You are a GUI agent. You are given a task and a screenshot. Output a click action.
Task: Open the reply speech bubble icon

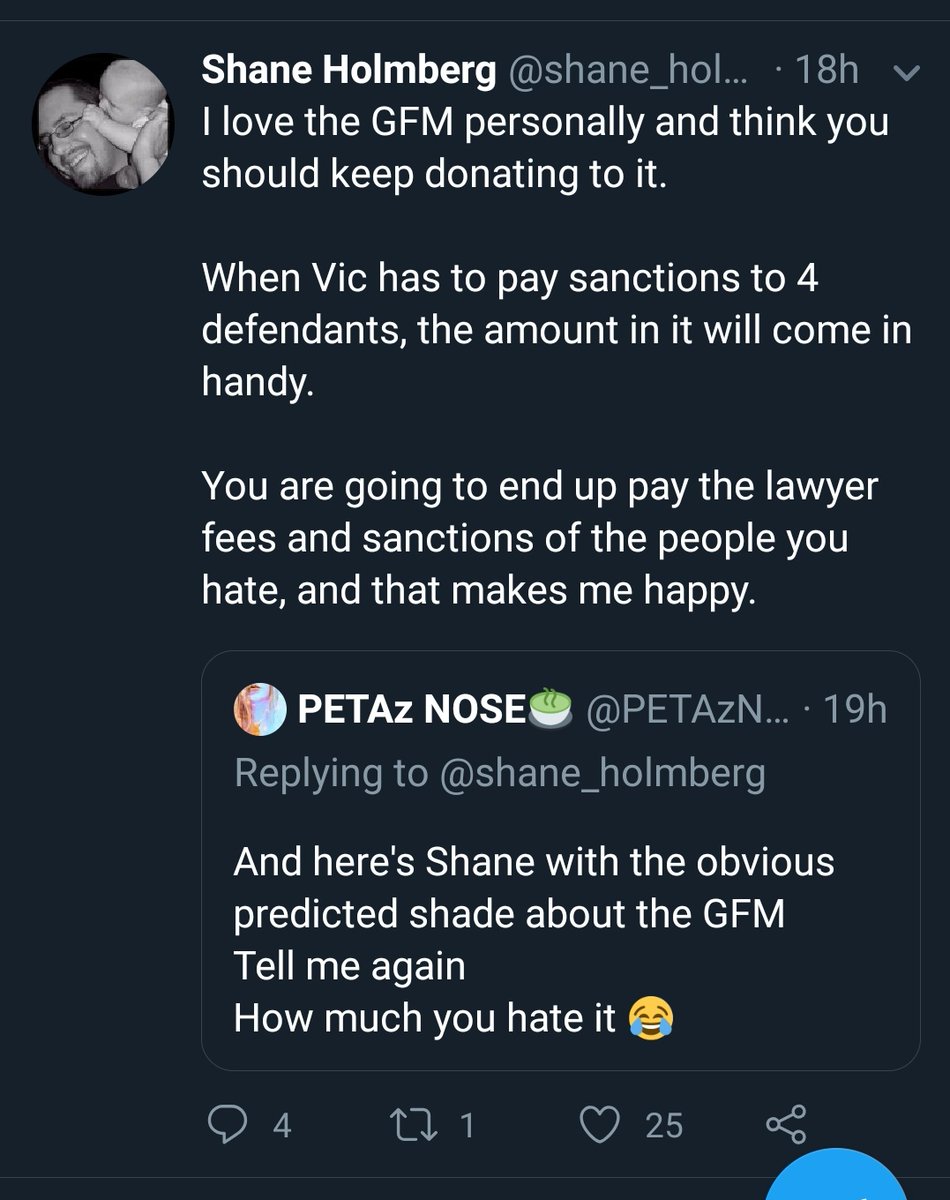pos(231,1125)
